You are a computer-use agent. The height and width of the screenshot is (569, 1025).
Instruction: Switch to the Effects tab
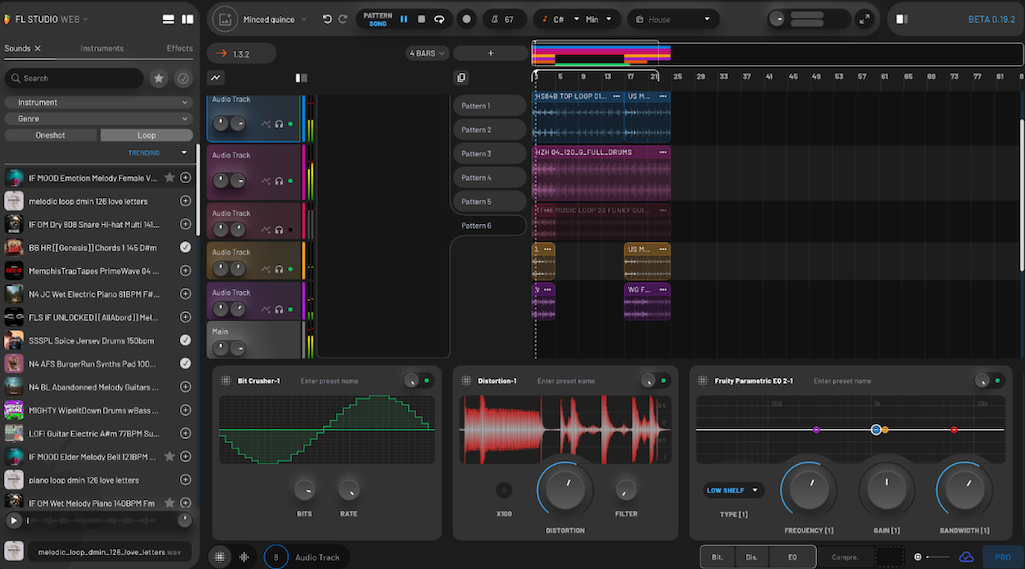180,48
